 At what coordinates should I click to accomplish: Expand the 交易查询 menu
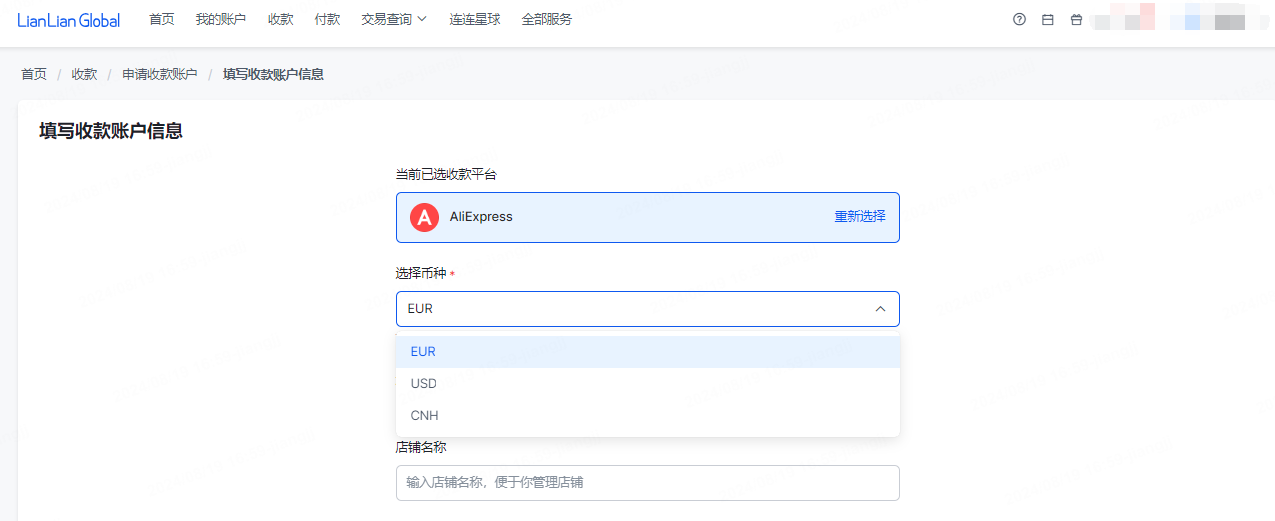393,19
